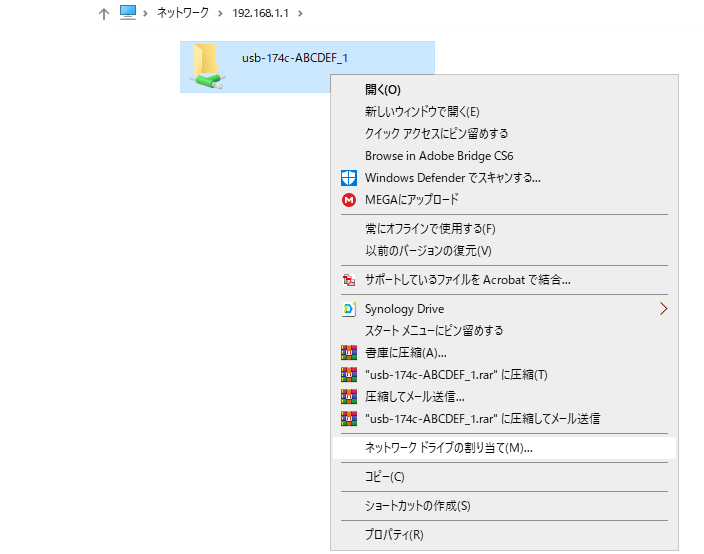The height and width of the screenshot is (554, 704).
Task: Select クイック アクセスにピン留めする
Action: coord(504,134)
